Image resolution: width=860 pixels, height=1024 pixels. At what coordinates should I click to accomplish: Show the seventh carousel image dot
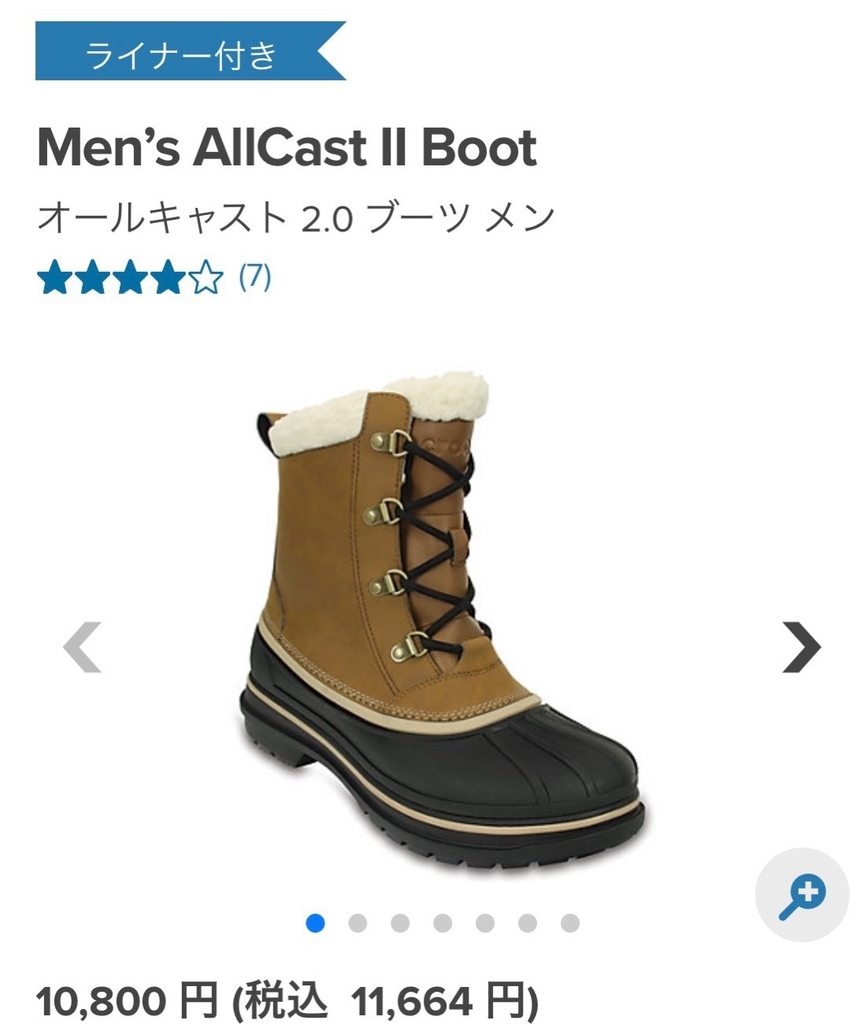pos(570,923)
